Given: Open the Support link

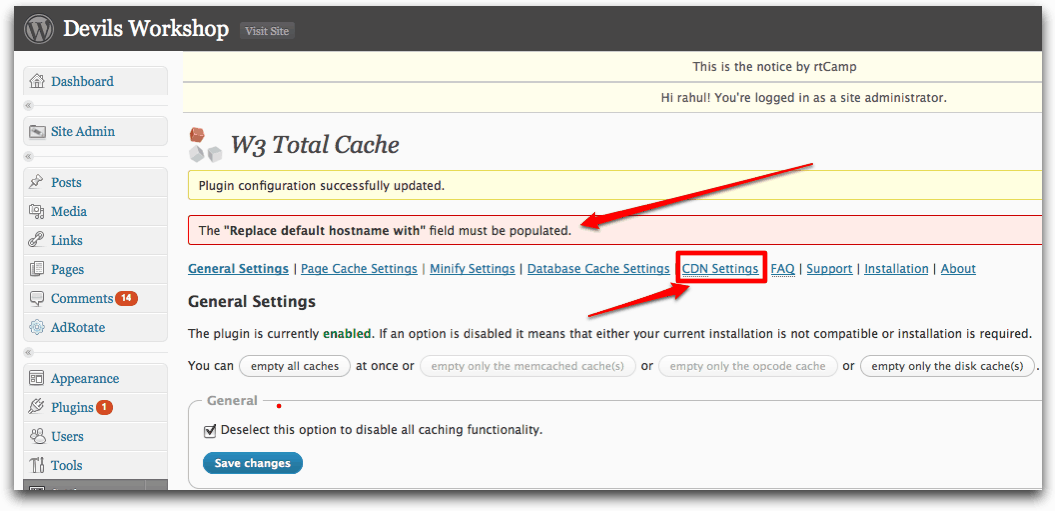Looking at the screenshot, I should click(x=829, y=269).
